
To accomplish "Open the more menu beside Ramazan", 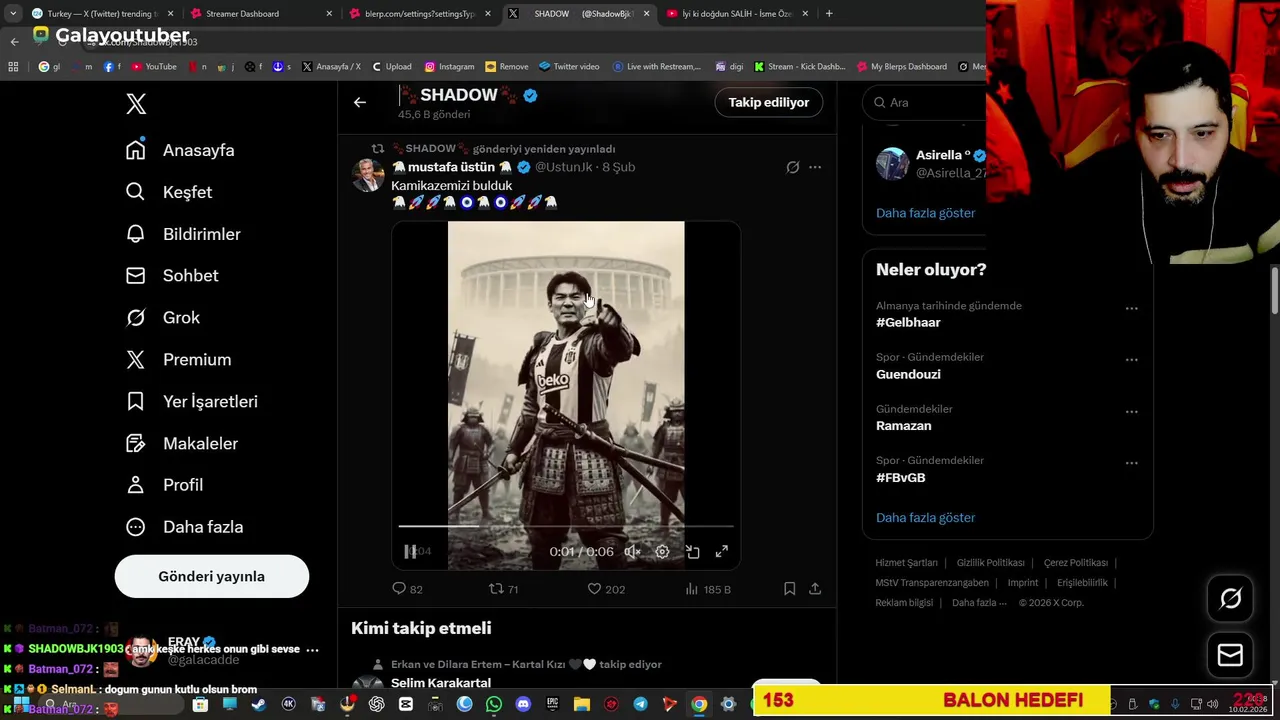I will click(x=1132, y=411).
